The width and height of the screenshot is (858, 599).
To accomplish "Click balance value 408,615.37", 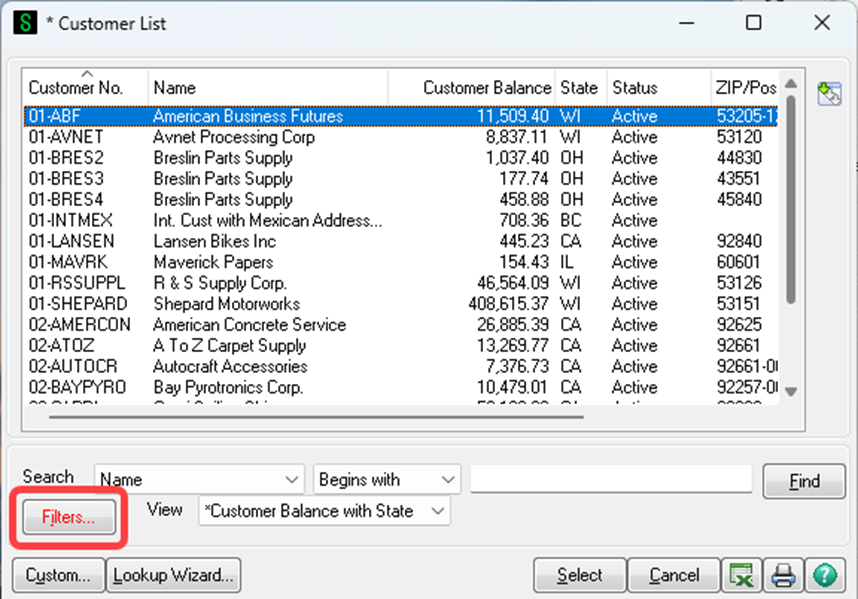I will (x=508, y=304).
